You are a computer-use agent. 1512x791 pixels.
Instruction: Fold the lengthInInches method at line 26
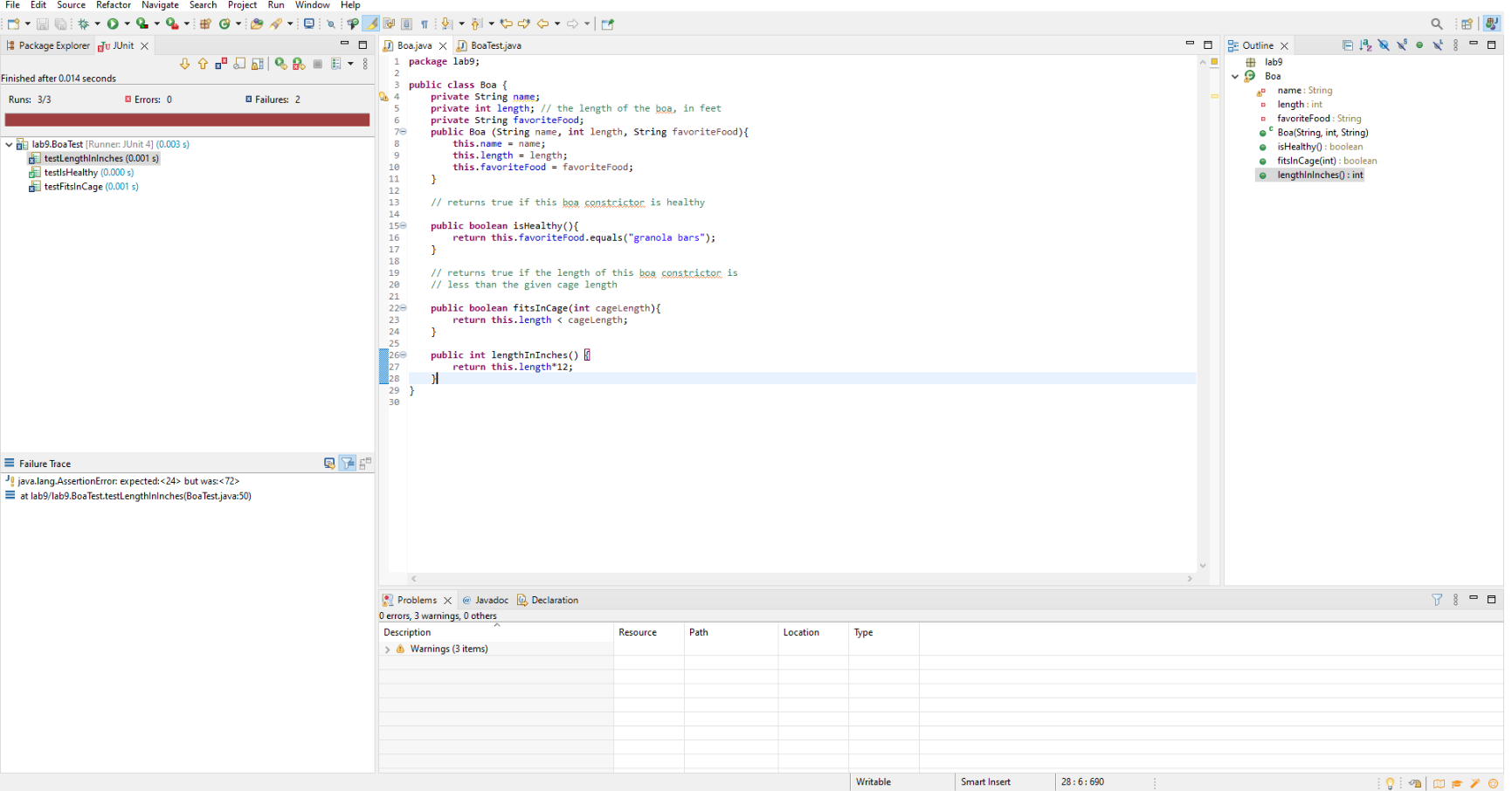[403, 354]
